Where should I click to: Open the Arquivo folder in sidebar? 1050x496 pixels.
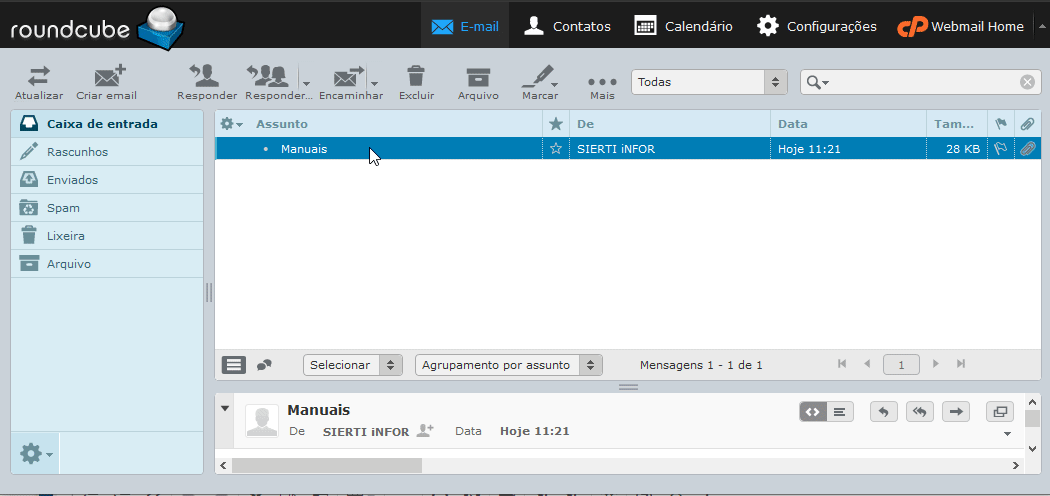coord(107,264)
